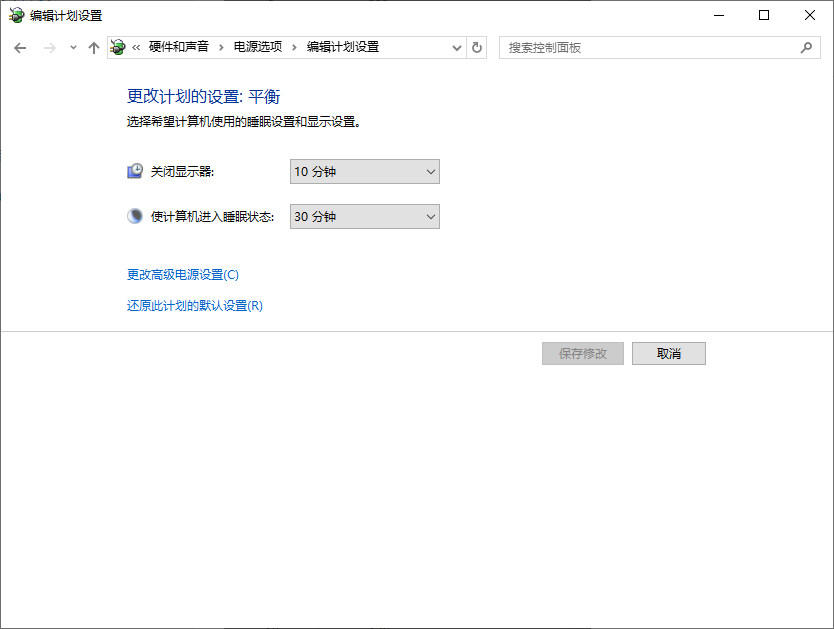Click the sleep icon next to 使计算机进入睡眠状态
This screenshot has height=629, width=834.
[134, 216]
